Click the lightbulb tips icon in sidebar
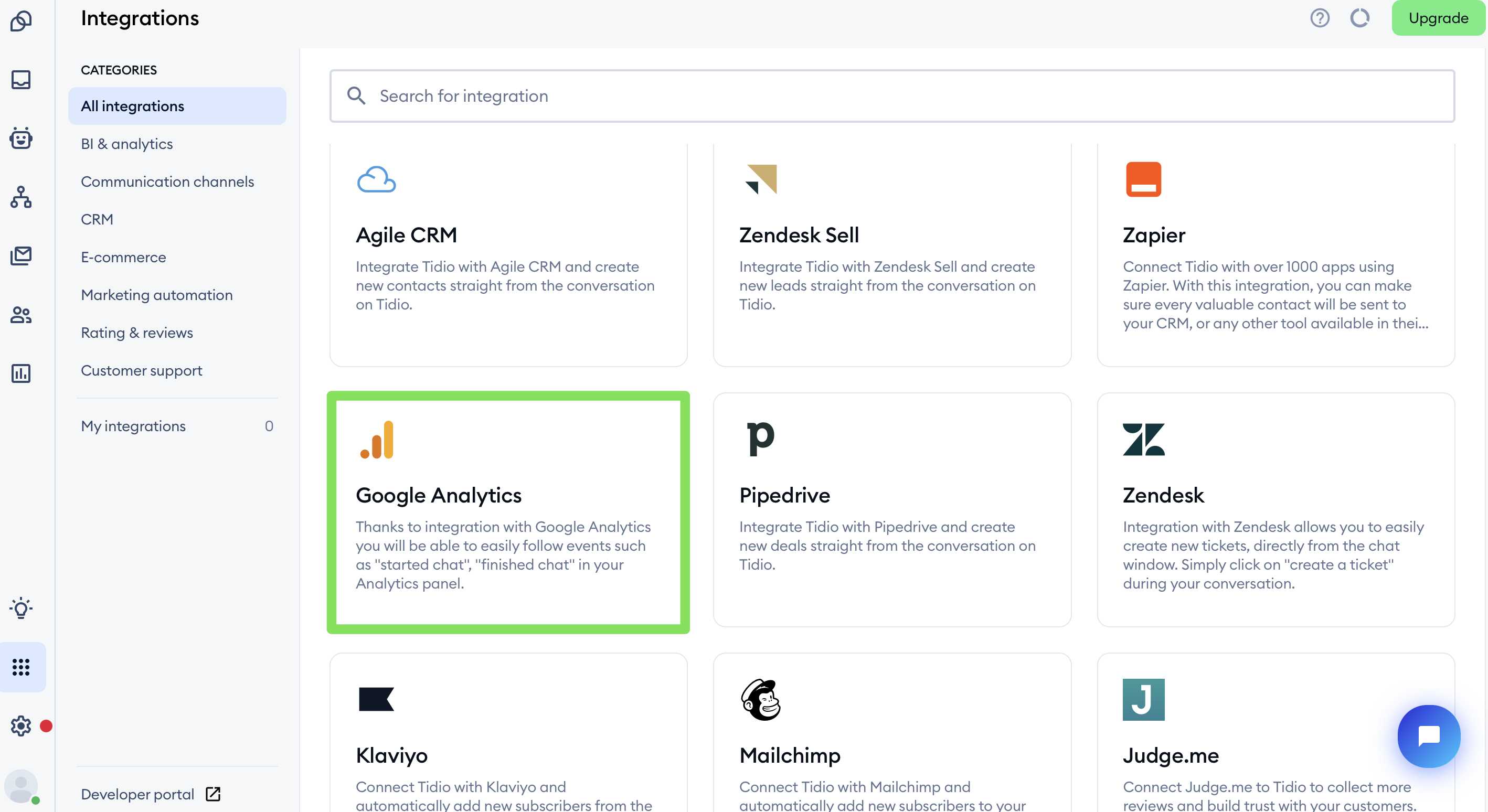Viewport: 1488px width, 812px height. point(21,608)
